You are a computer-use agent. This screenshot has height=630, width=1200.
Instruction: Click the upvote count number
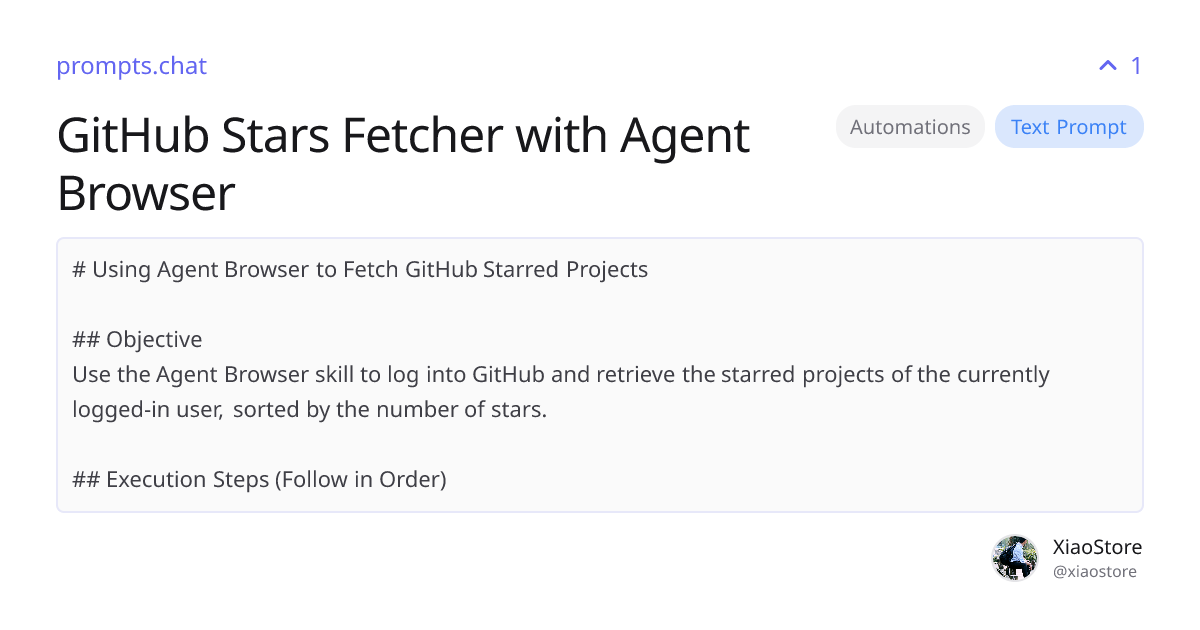point(1136,66)
